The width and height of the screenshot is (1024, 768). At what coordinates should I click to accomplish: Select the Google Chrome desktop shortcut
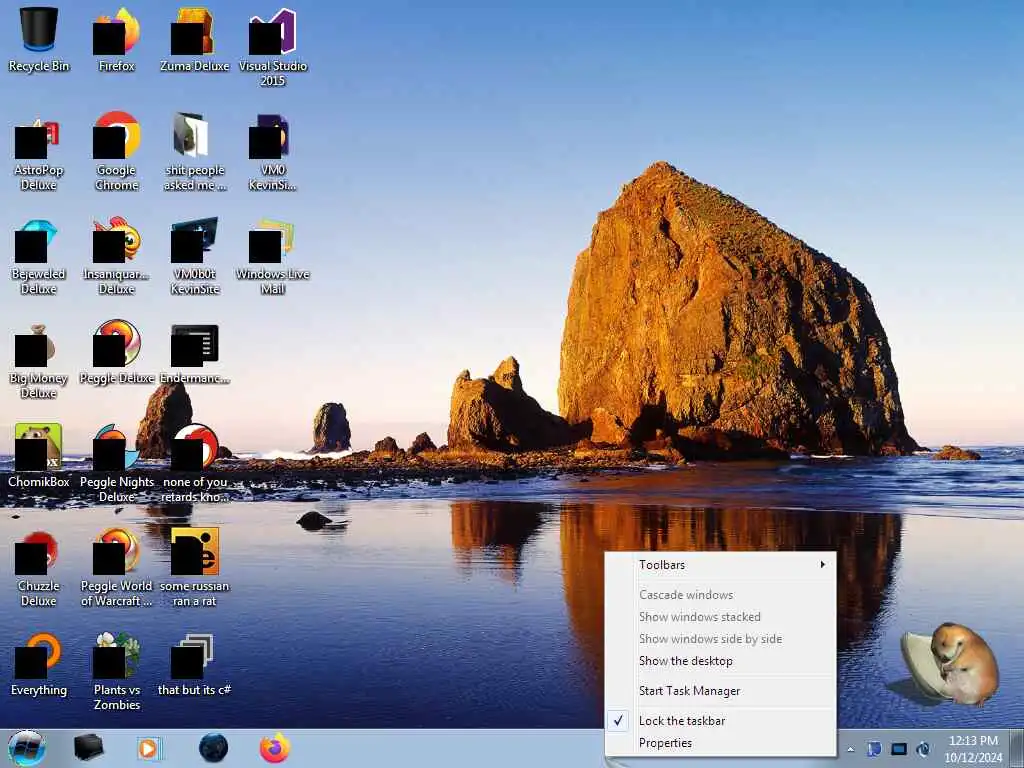click(117, 152)
